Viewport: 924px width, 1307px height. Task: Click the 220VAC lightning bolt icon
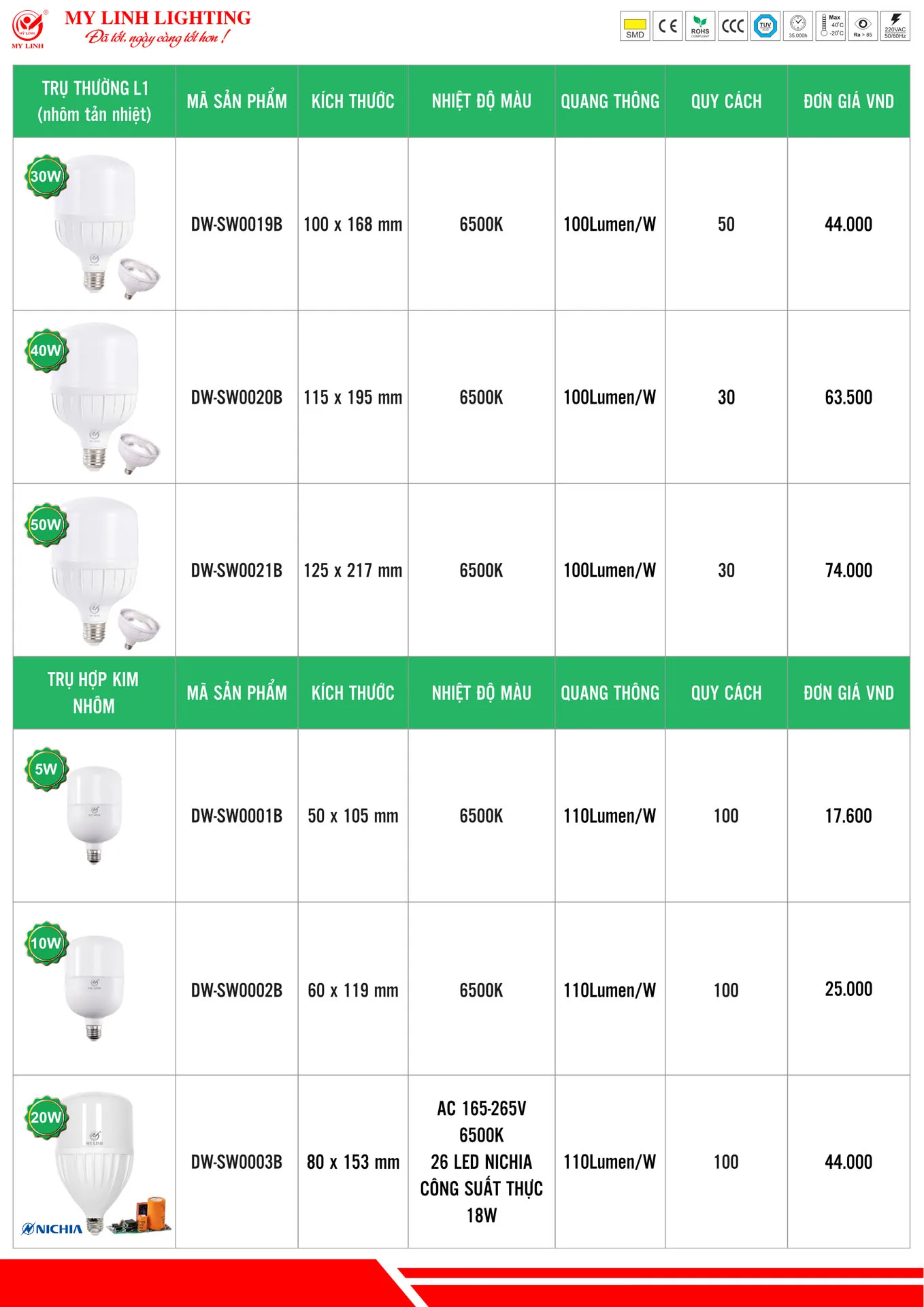coord(895,26)
